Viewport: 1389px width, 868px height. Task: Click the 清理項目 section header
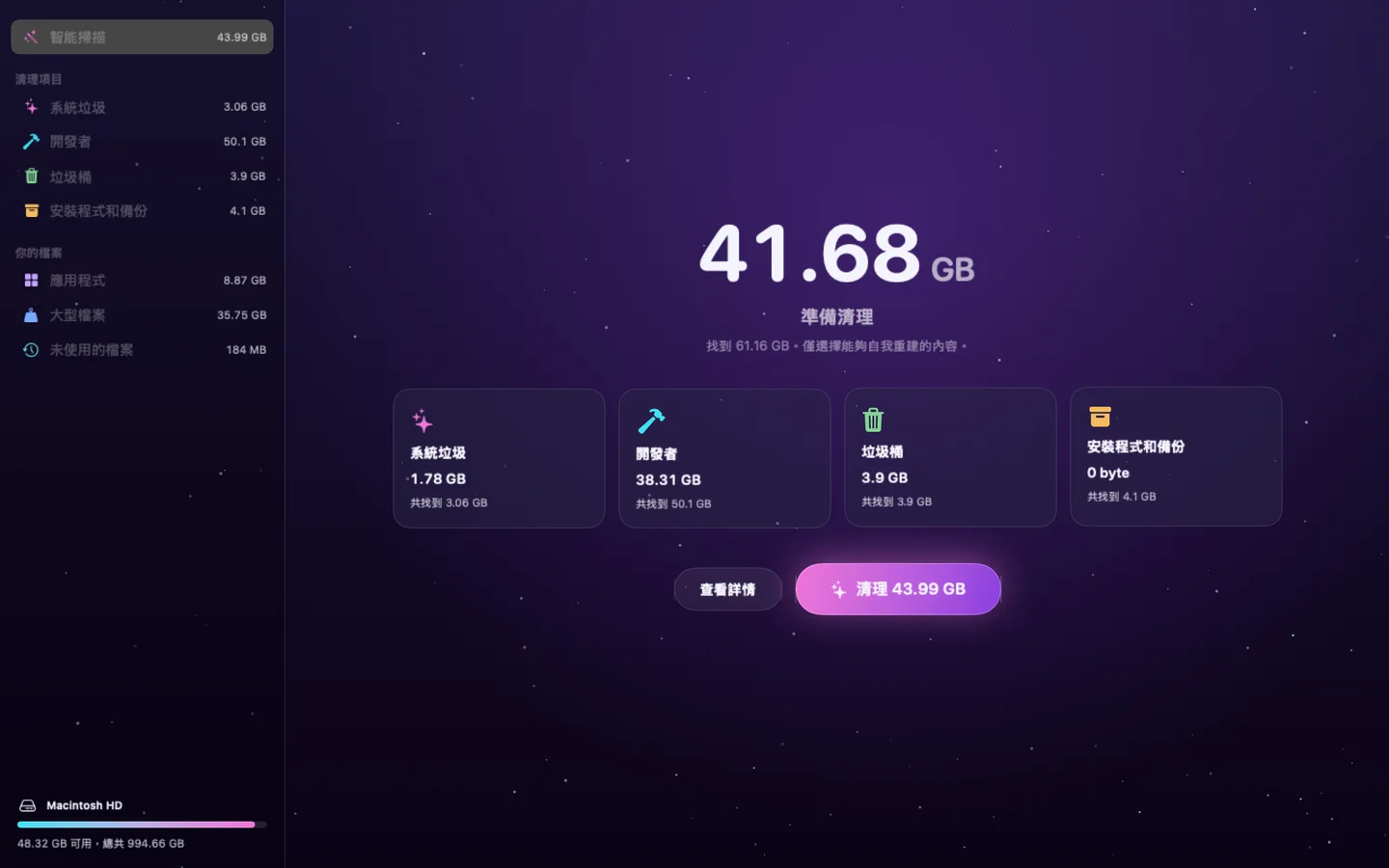point(39,79)
